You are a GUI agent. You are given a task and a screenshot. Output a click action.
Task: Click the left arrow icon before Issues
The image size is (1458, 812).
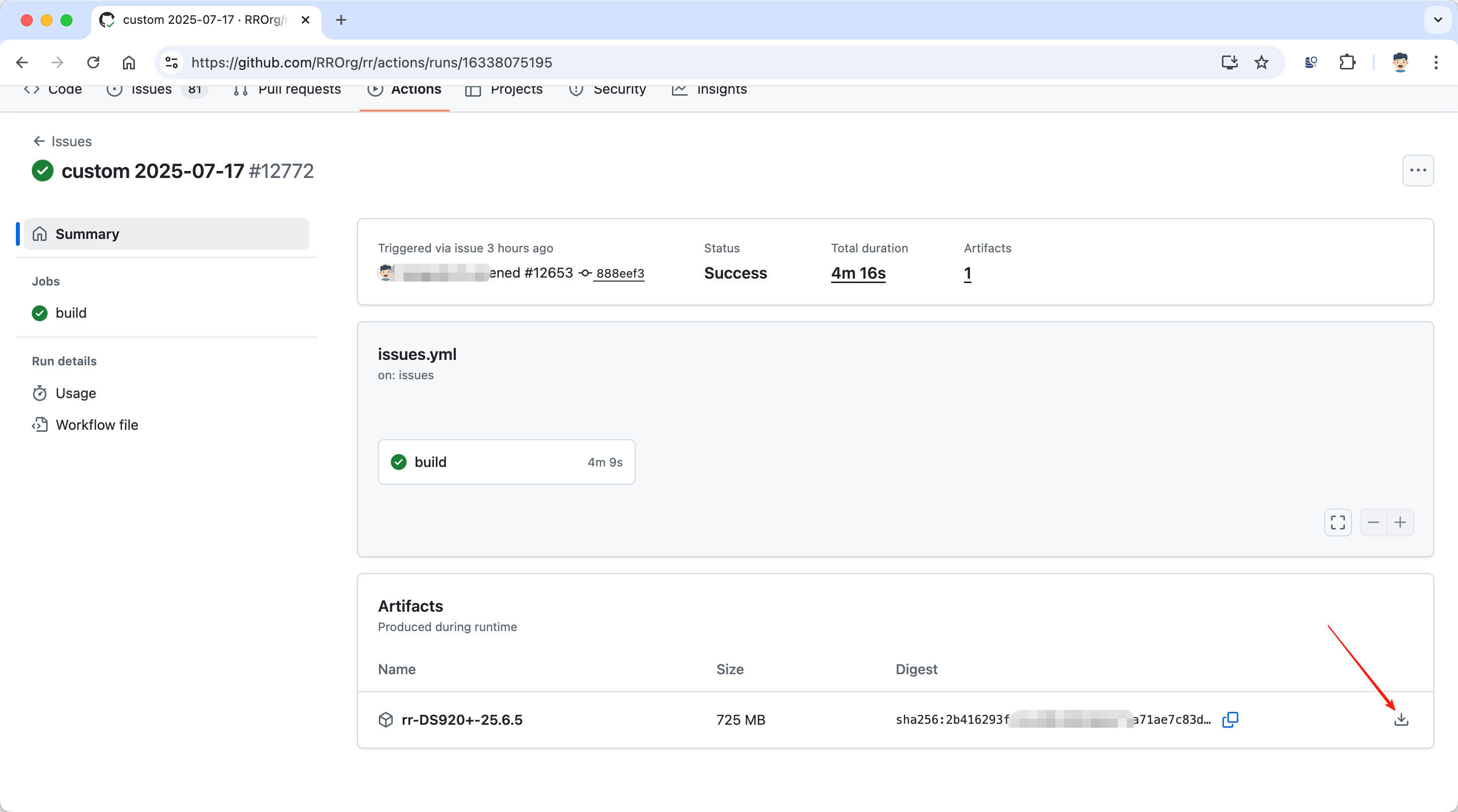39,141
